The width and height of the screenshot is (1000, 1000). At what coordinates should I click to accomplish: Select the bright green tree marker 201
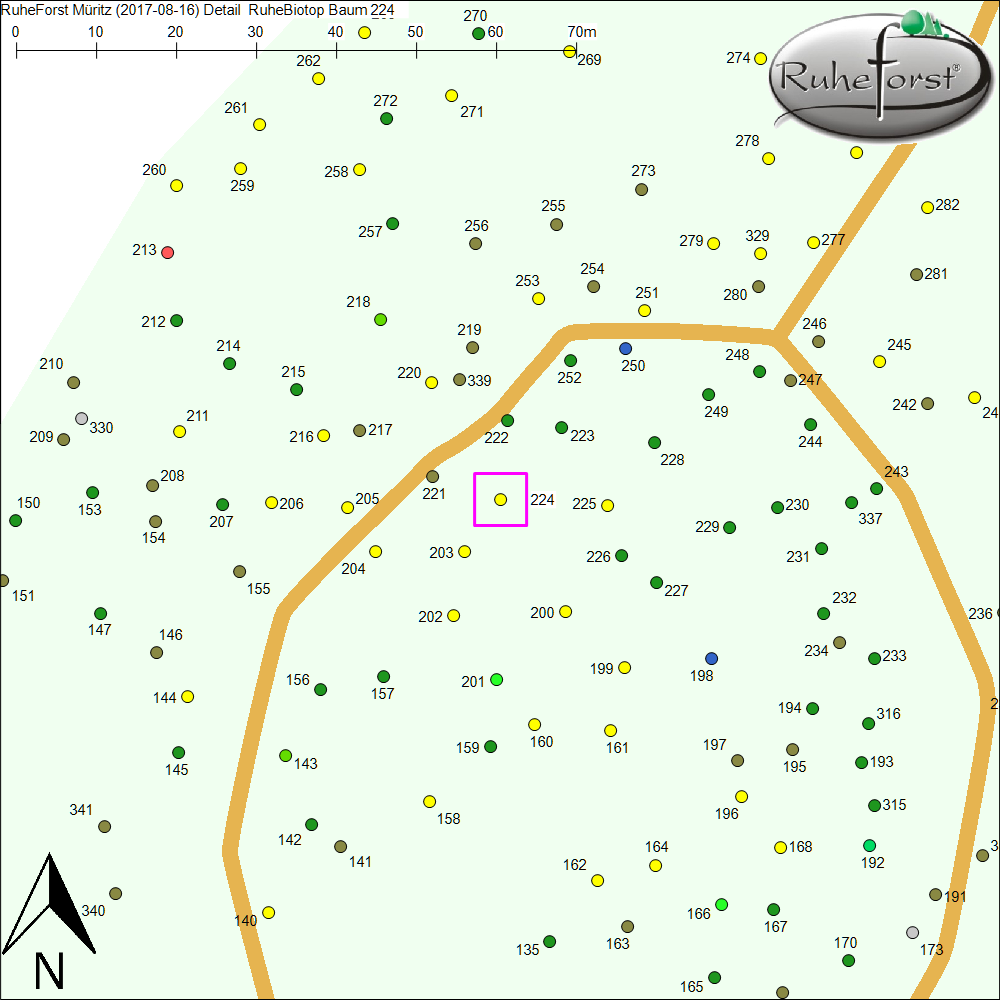coord(497,680)
